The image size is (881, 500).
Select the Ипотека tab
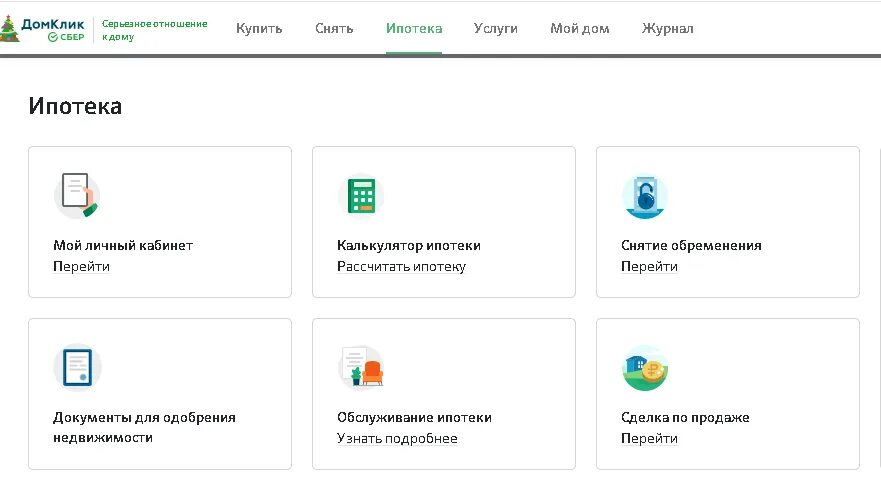tap(414, 28)
